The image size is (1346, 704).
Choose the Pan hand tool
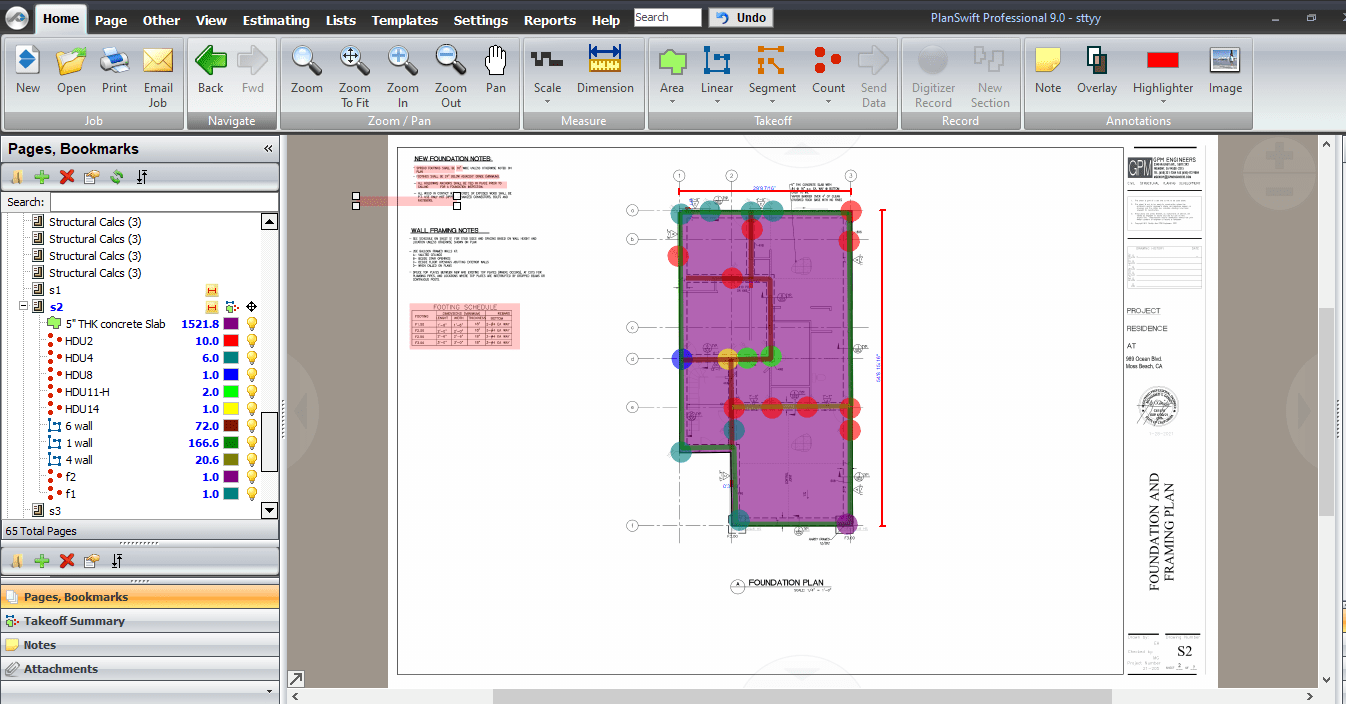click(496, 69)
